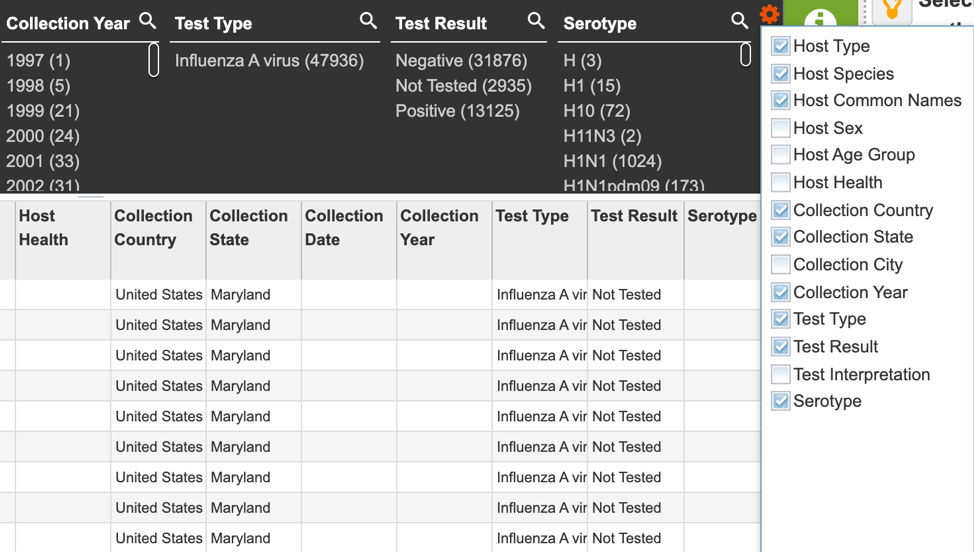
Task: Uncheck the Host Type column checkbox
Action: 780,46
